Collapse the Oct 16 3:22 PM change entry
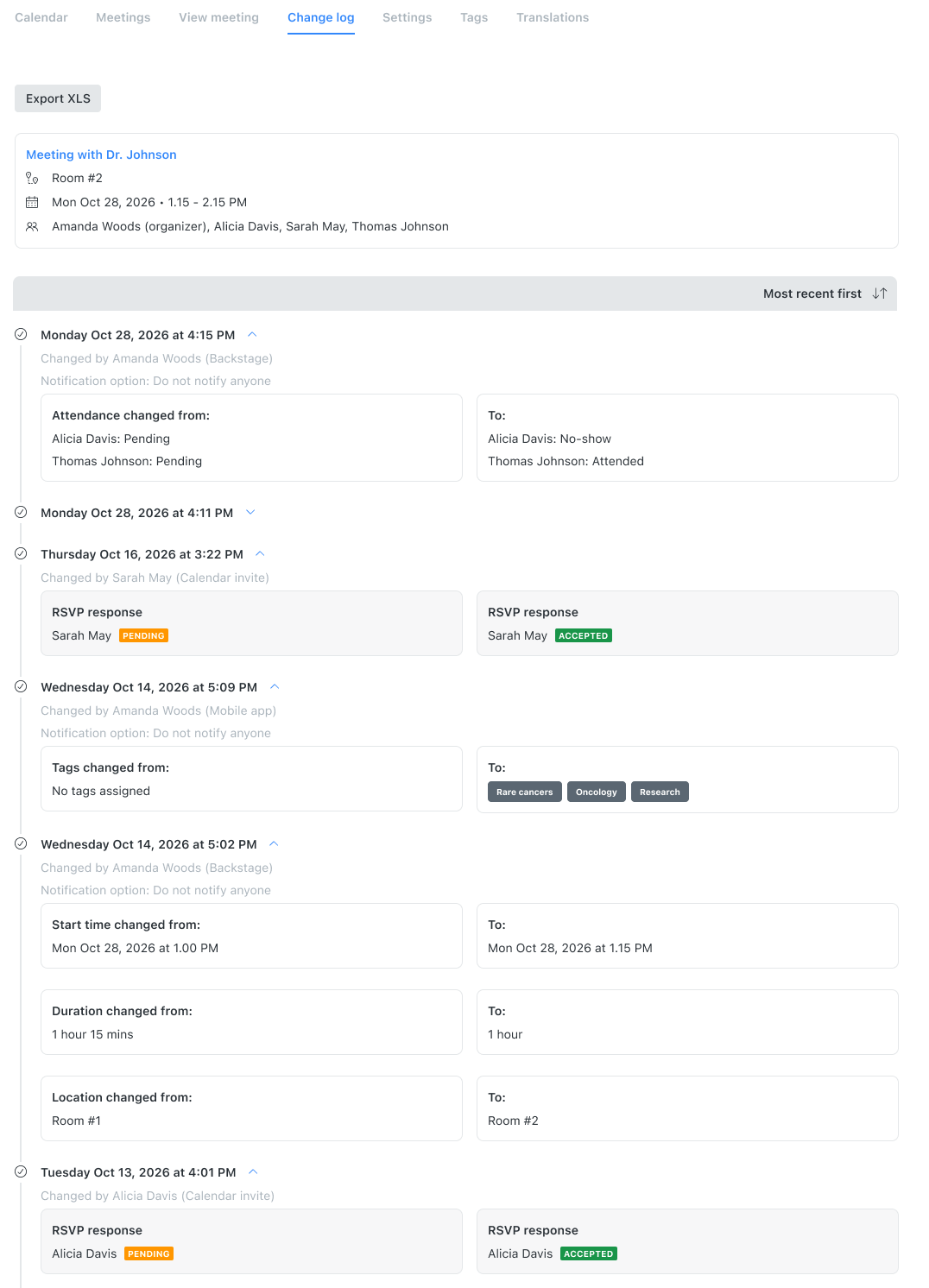This screenshot has width=929, height=1288. click(260, 553)
